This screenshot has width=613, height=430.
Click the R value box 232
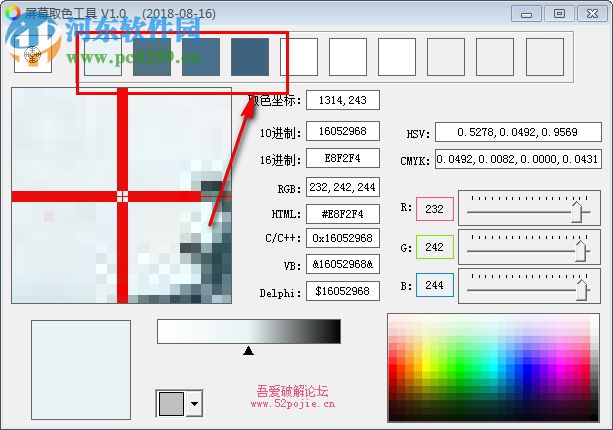coord(435,209)
